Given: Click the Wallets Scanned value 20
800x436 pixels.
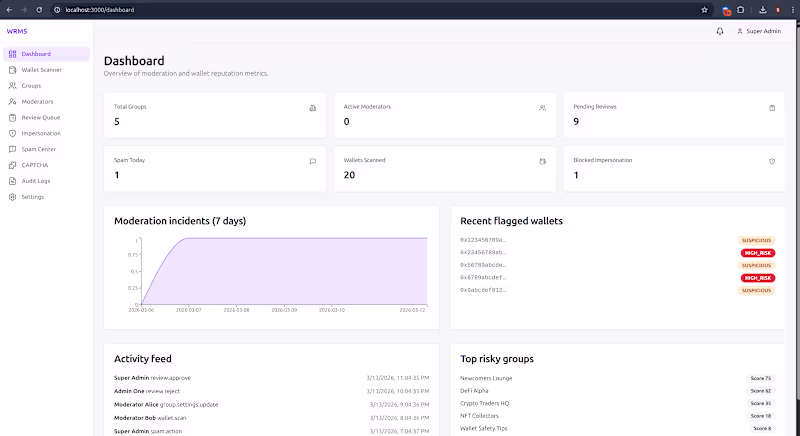Looking at the screenshot, I should (x=349, y=175).
